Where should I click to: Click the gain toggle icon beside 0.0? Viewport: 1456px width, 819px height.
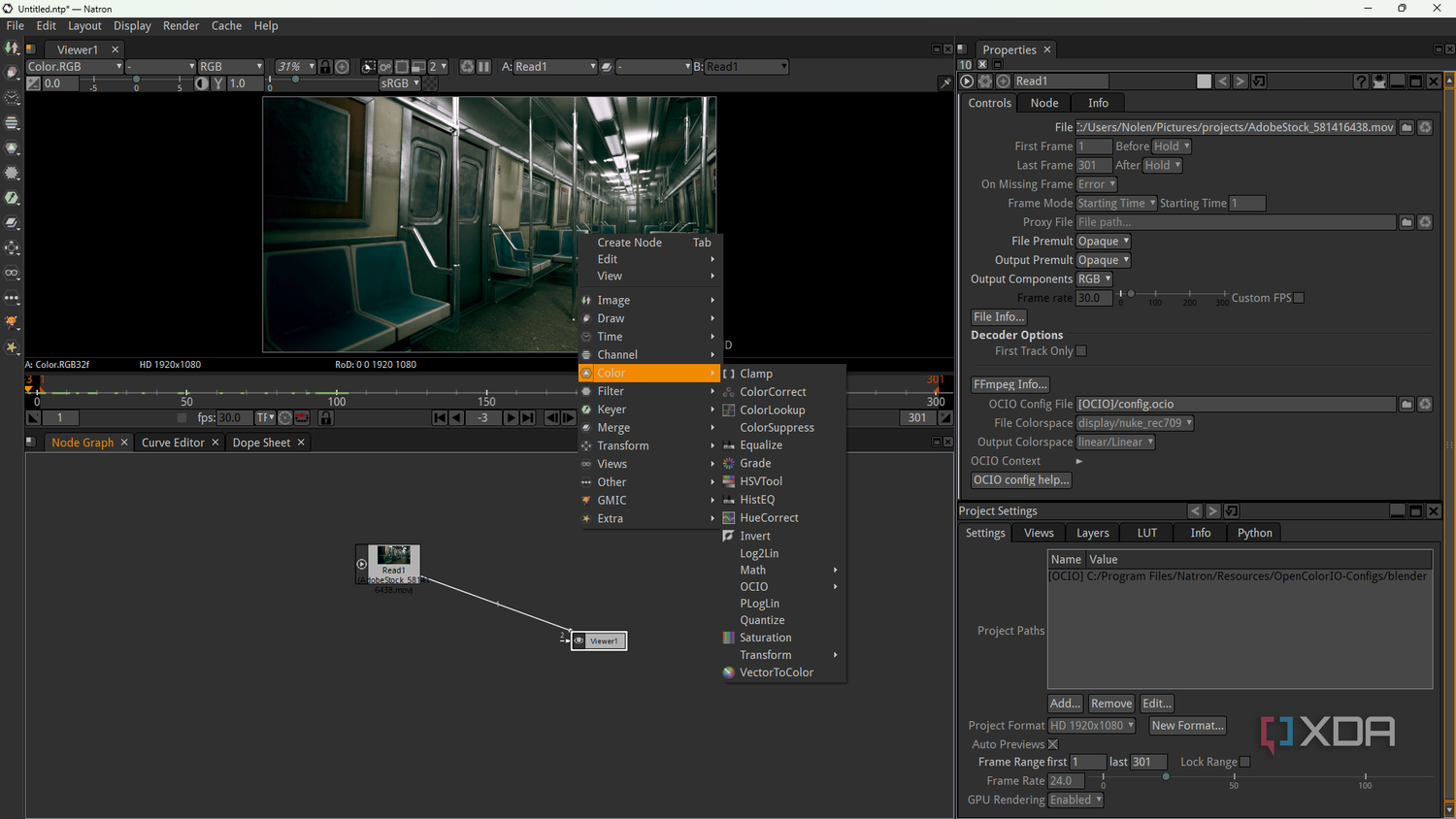[33, 83]
